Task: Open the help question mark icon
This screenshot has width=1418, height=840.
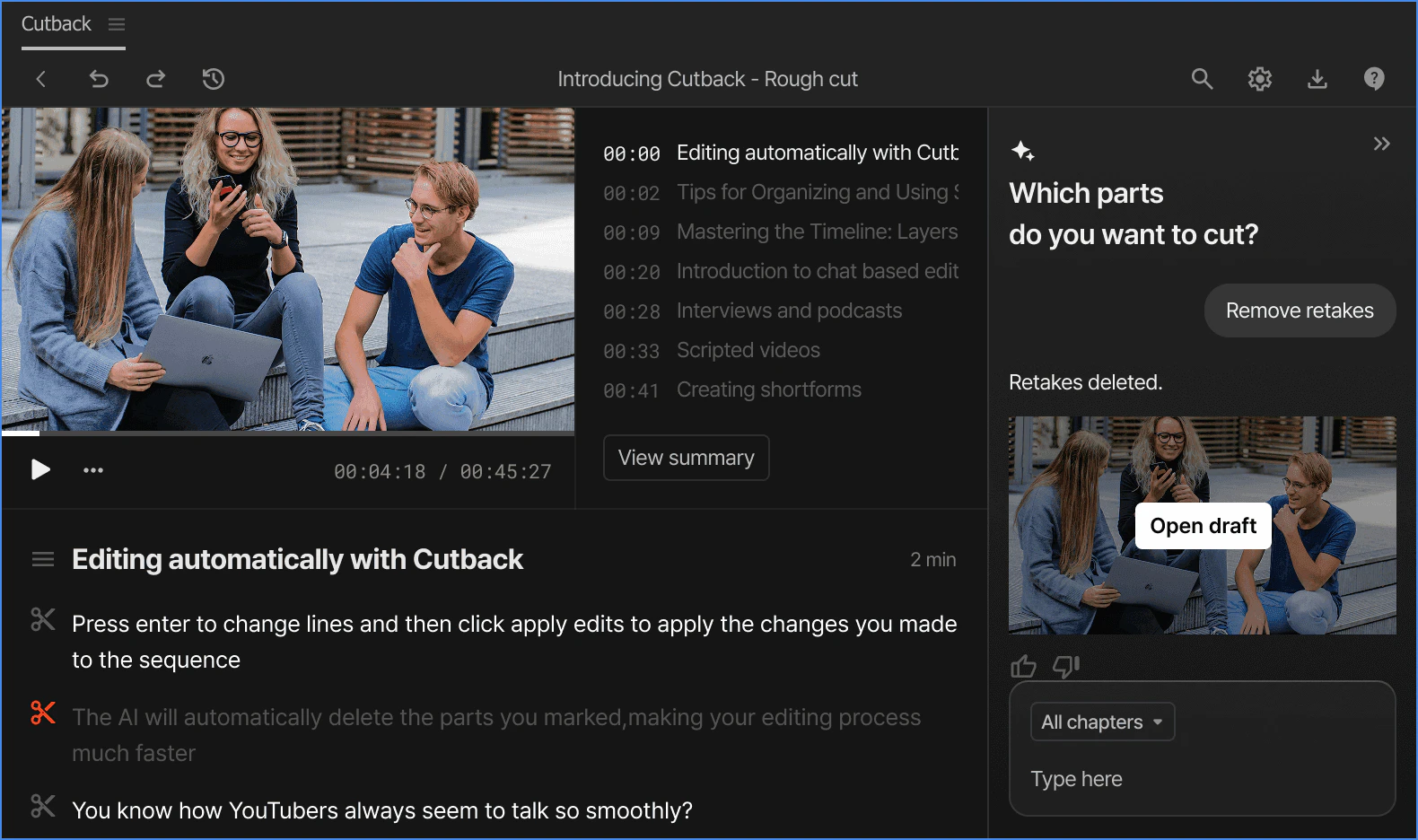Action: [x=1374, y=79]
